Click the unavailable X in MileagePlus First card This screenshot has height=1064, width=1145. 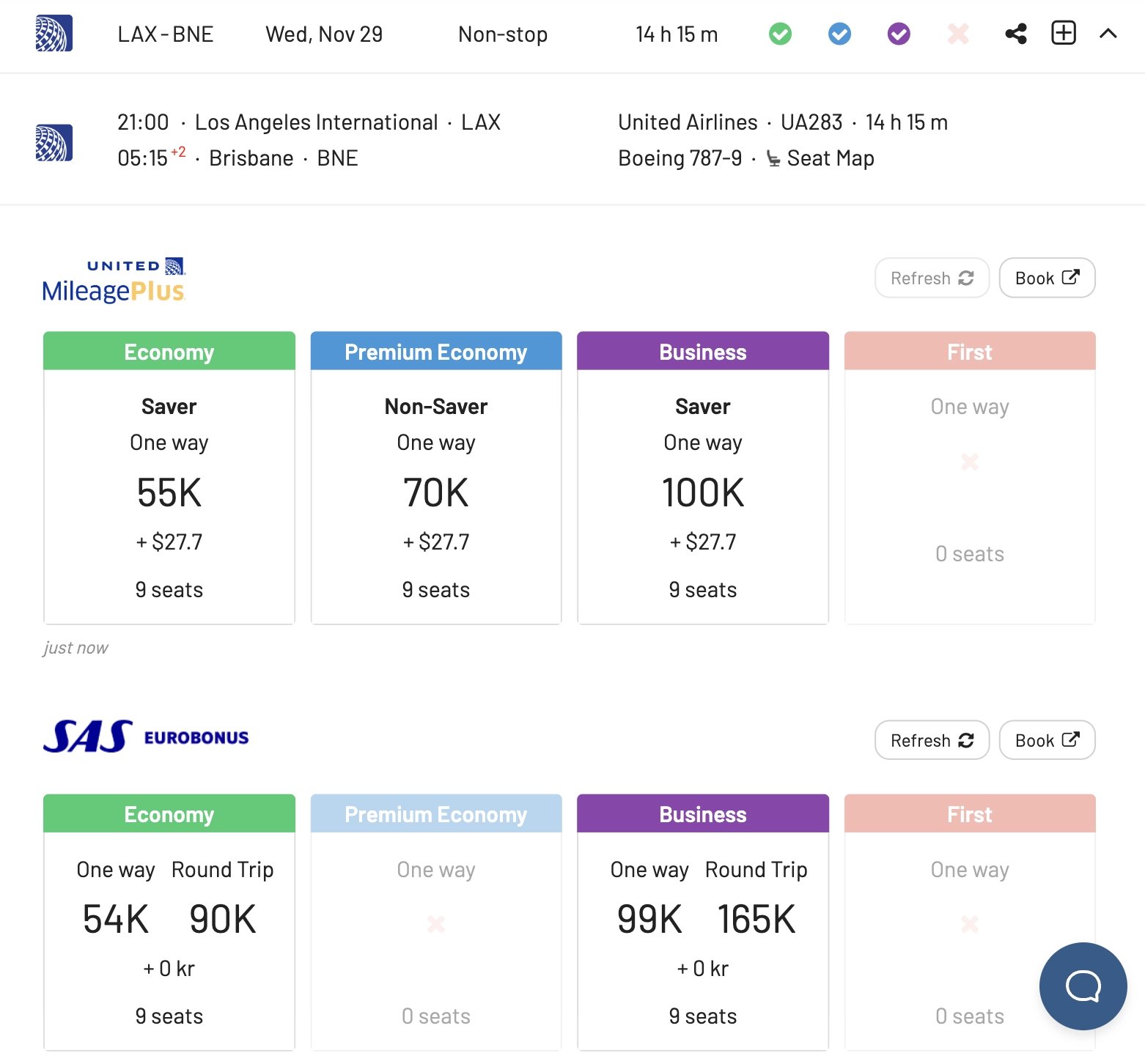970,462
